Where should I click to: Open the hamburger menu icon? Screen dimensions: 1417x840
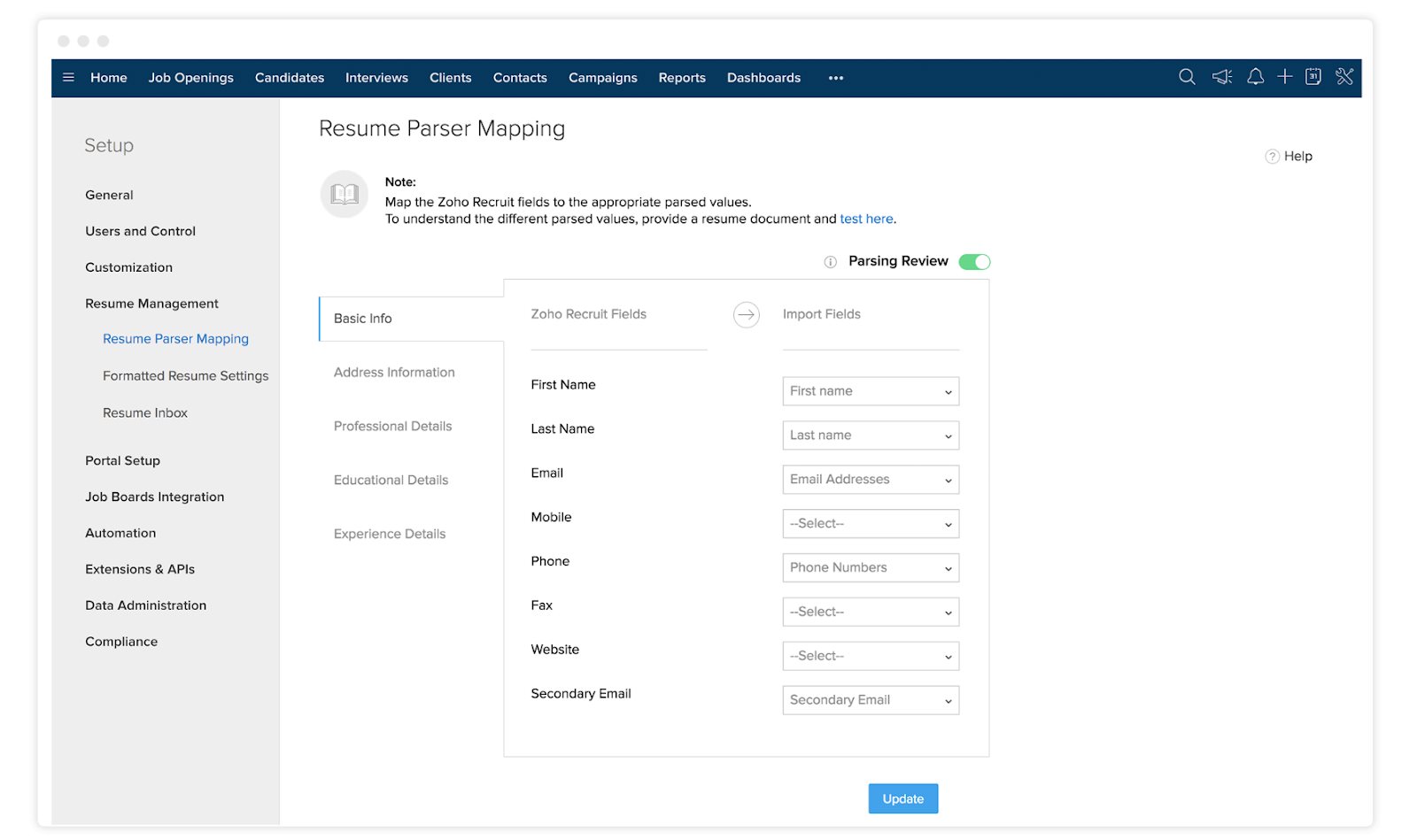[x=68, y=78]
